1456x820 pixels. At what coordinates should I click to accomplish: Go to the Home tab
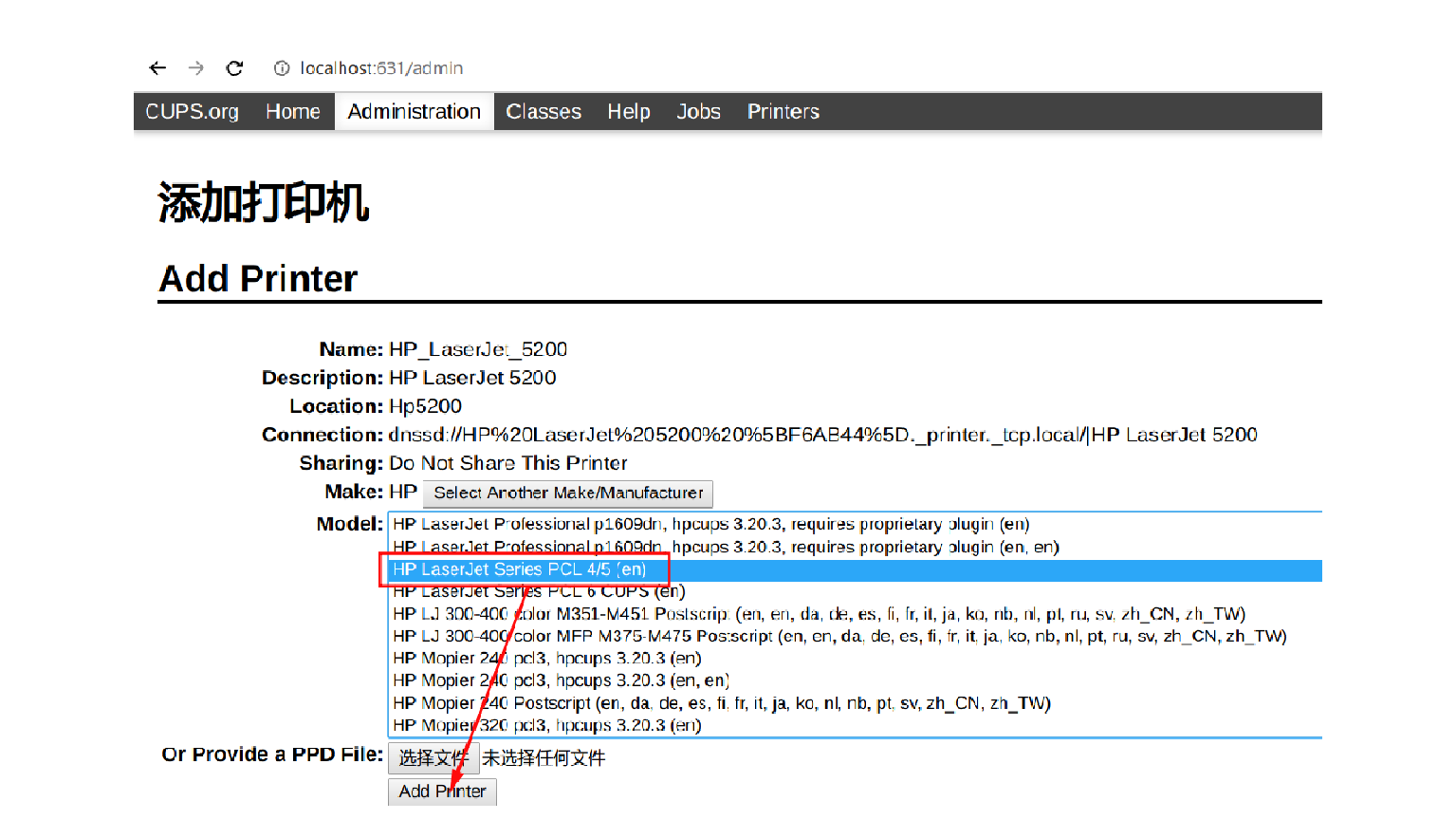(292, 112)
